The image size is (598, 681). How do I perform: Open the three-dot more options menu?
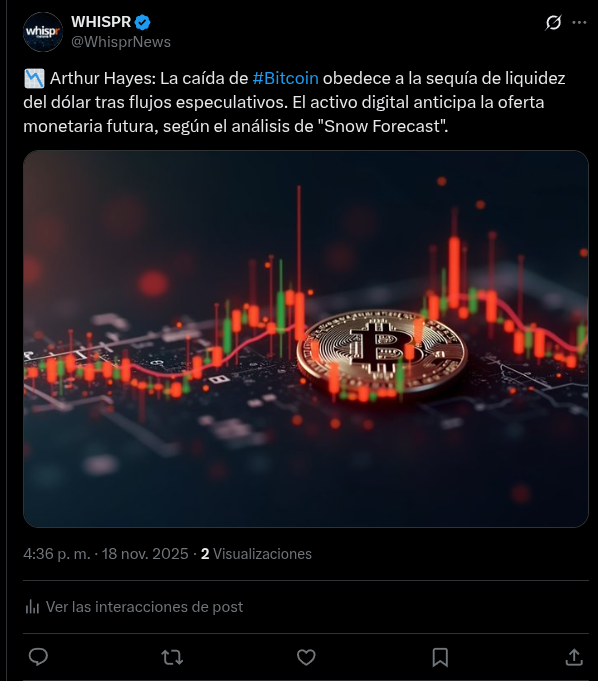click(579, 22)
